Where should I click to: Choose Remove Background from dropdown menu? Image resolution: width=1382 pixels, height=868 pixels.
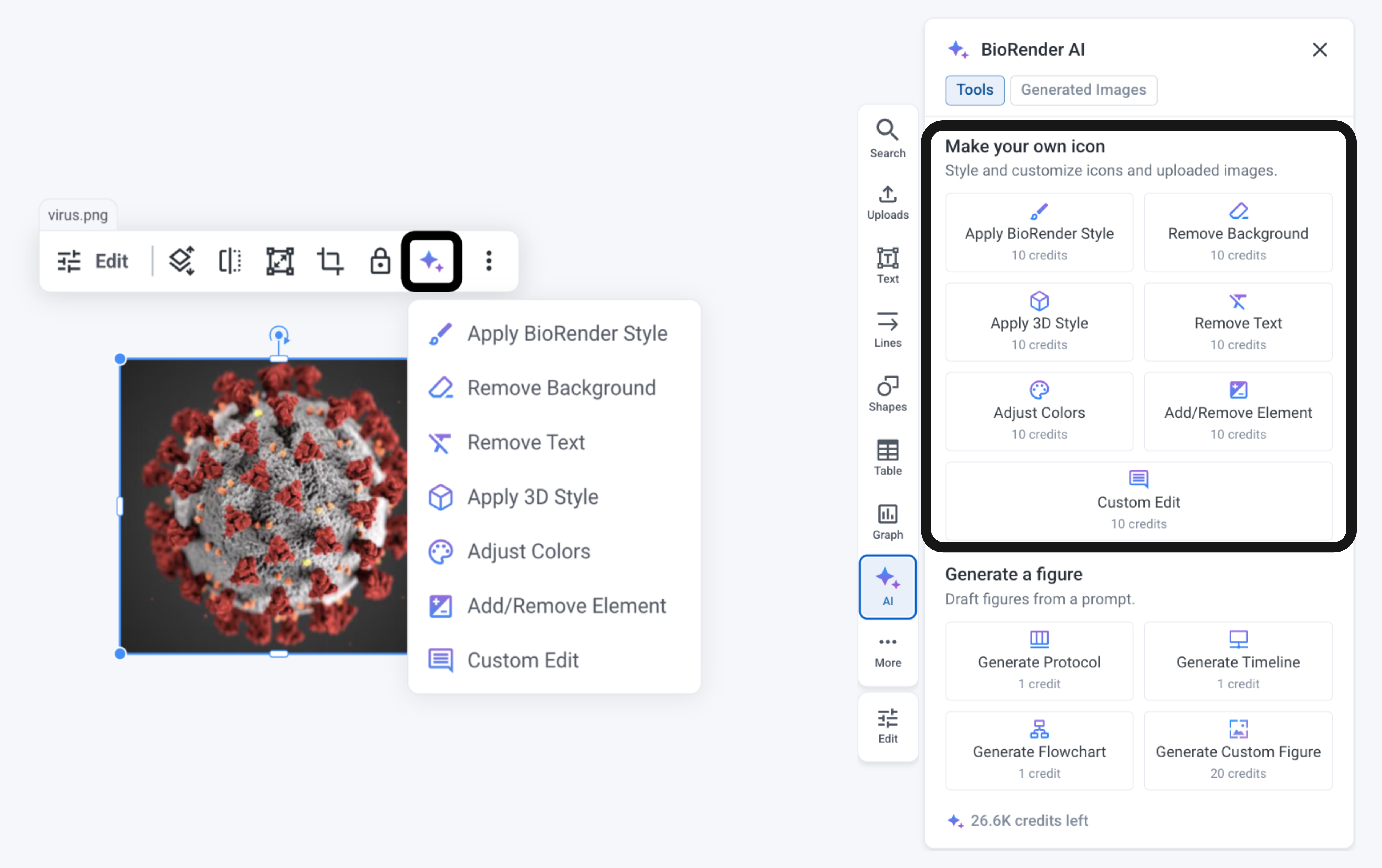561,388
